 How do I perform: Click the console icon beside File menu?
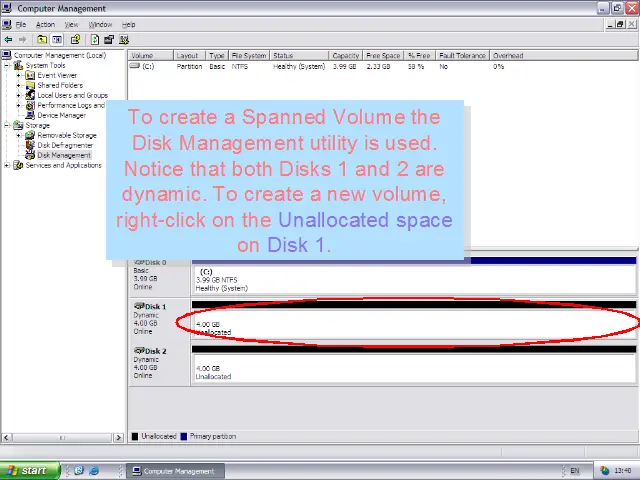(7, 24)
